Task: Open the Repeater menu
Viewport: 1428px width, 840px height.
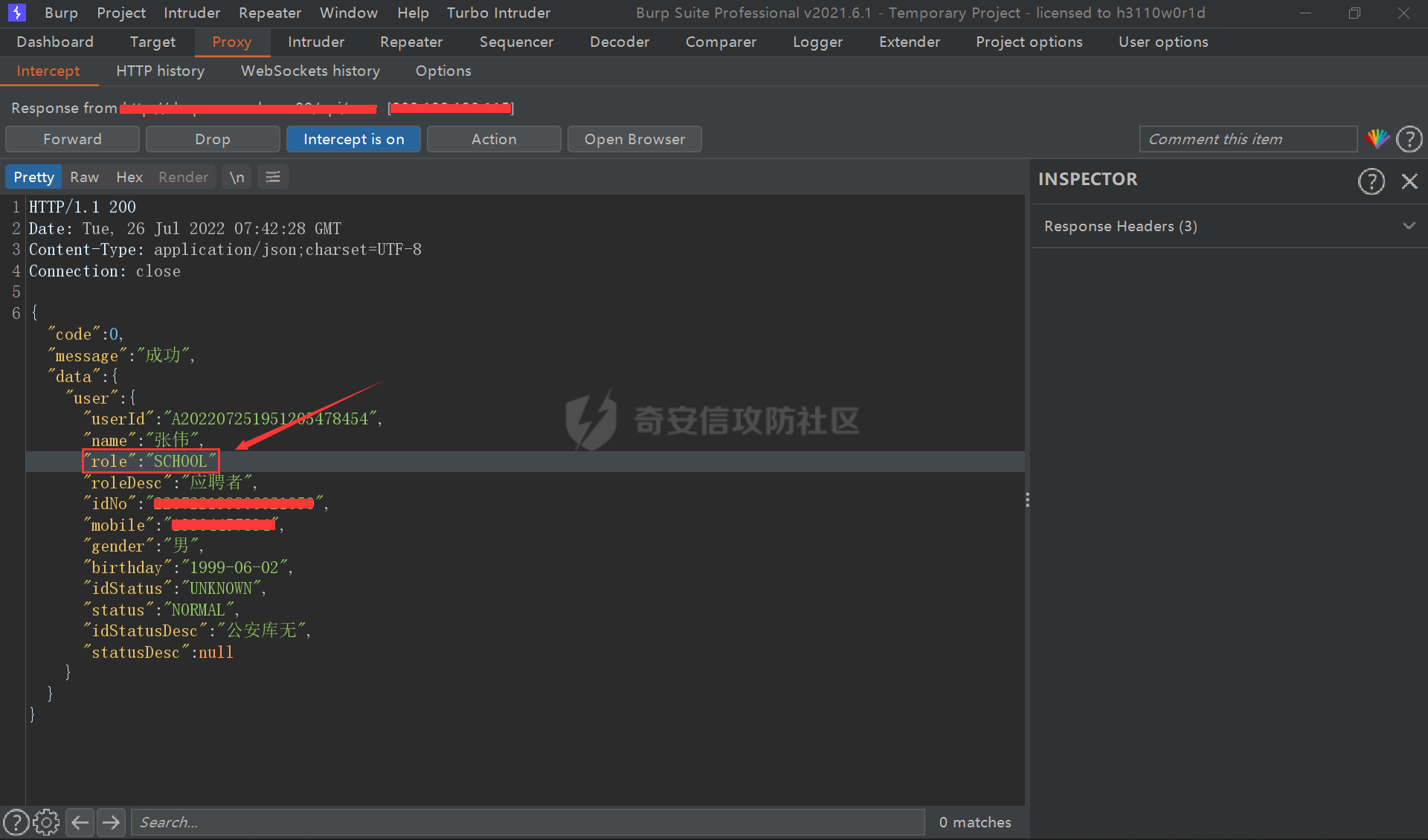Action: (x=270, y=13)
